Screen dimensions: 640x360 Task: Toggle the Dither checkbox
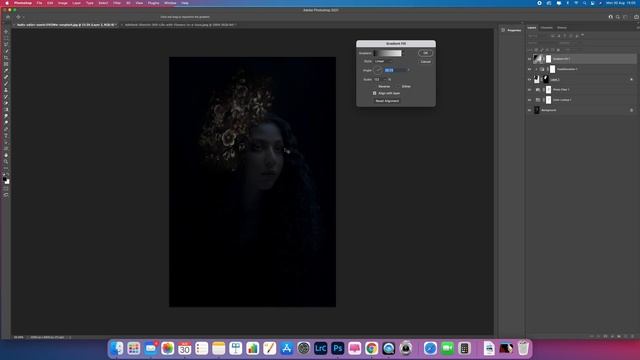(399, 87)
